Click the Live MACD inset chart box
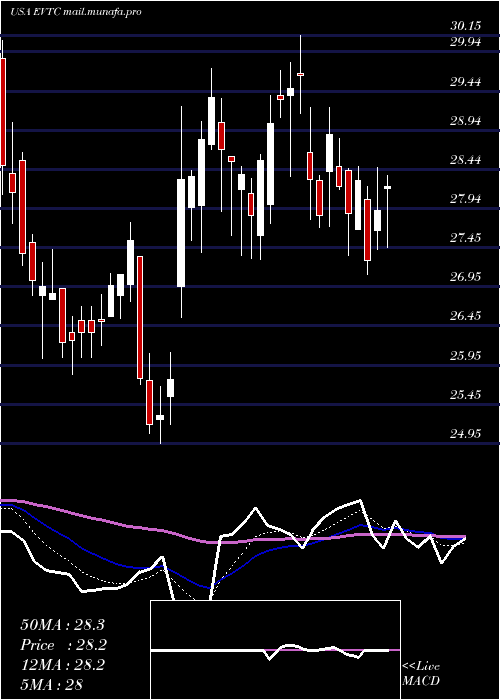 pos(275,650)
